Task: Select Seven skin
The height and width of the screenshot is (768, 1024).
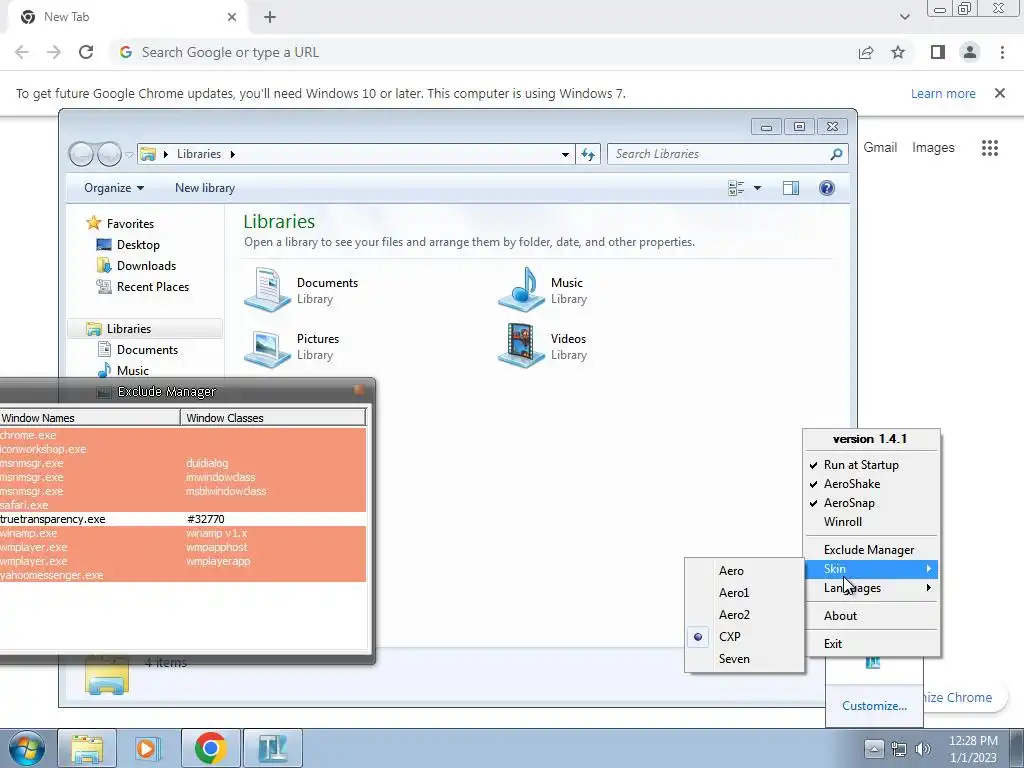Action: click(x=744, y=659)
